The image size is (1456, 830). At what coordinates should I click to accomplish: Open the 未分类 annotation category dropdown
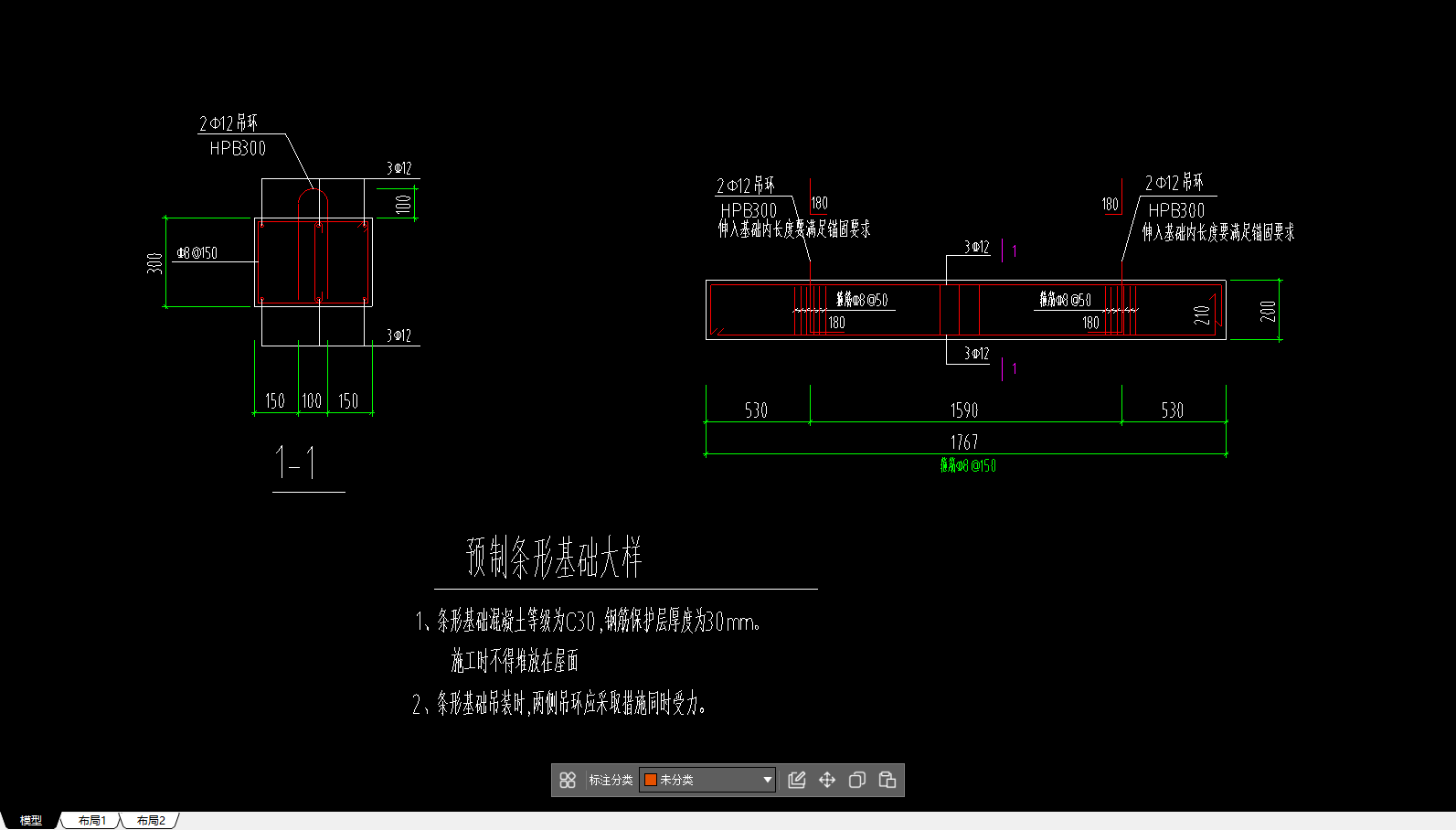pyautogui.click(x=707, y=780)
